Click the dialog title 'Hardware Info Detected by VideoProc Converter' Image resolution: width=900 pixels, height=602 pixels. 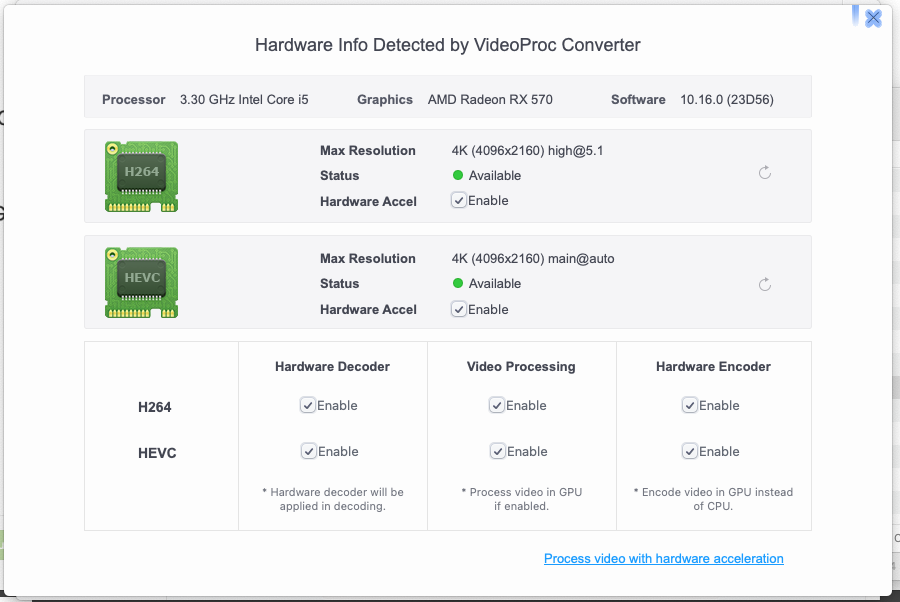coord(448,45)
